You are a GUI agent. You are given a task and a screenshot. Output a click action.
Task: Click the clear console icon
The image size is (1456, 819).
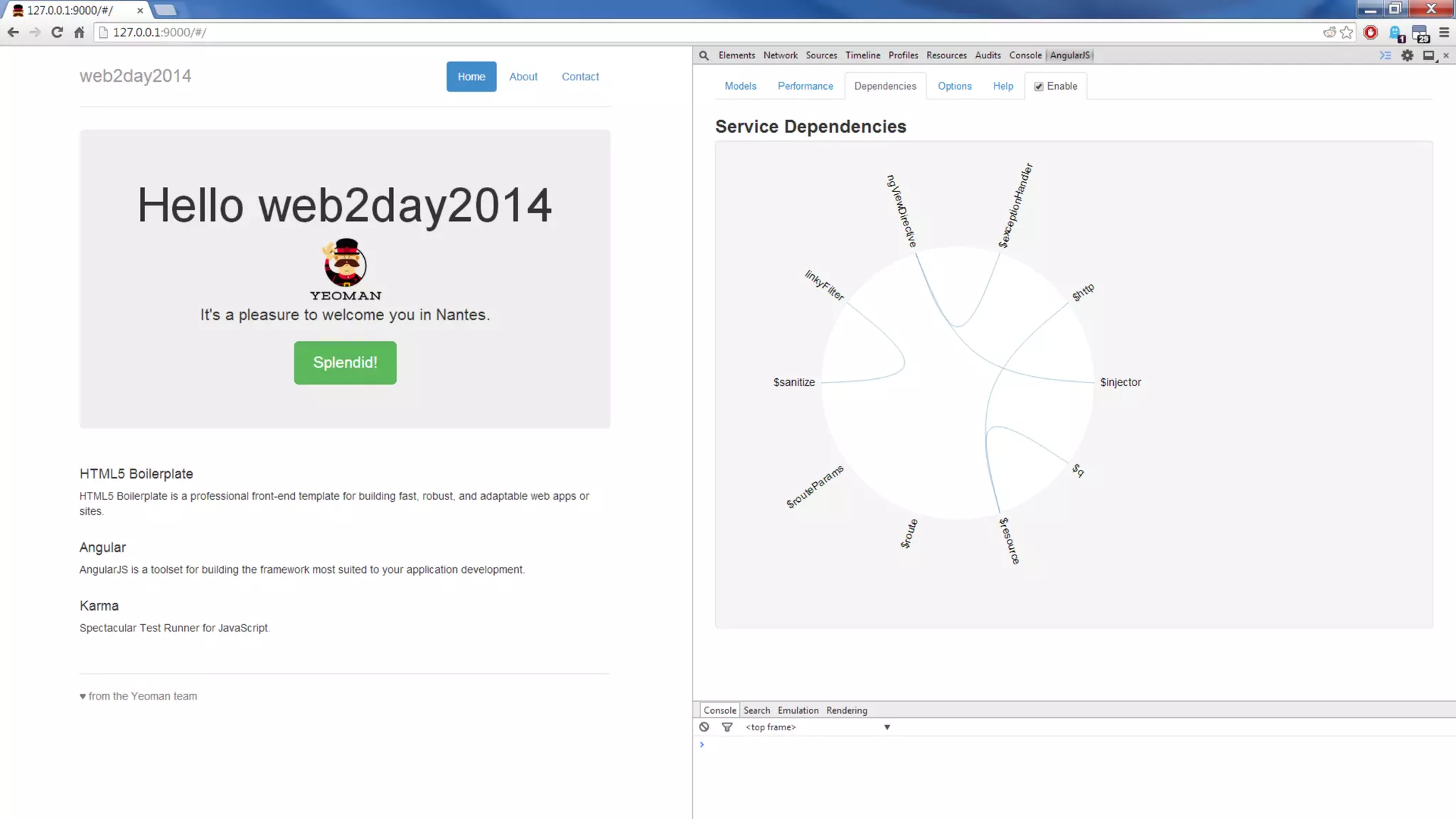pyautogui.click(x=704, y=727)
